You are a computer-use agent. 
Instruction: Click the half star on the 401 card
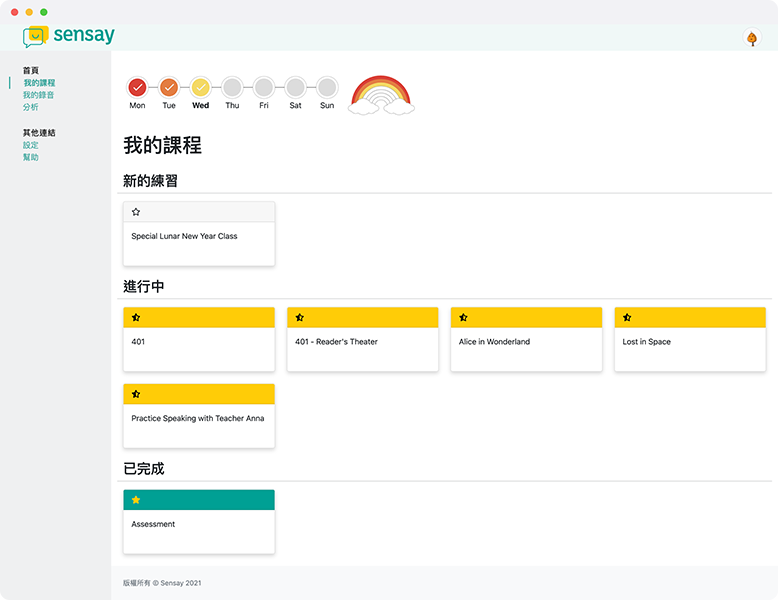click(136, 317)
